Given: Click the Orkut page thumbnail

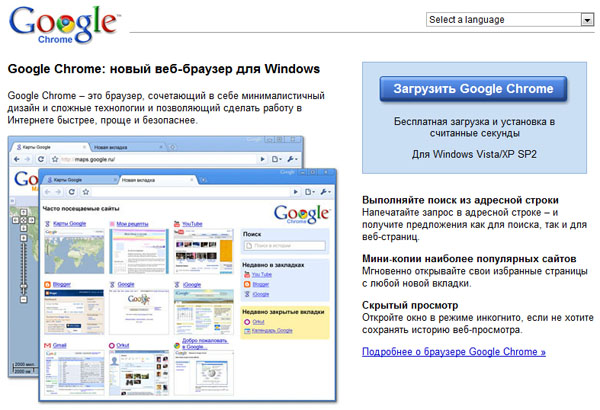Looking at the screenshot, I should [139, 372].
